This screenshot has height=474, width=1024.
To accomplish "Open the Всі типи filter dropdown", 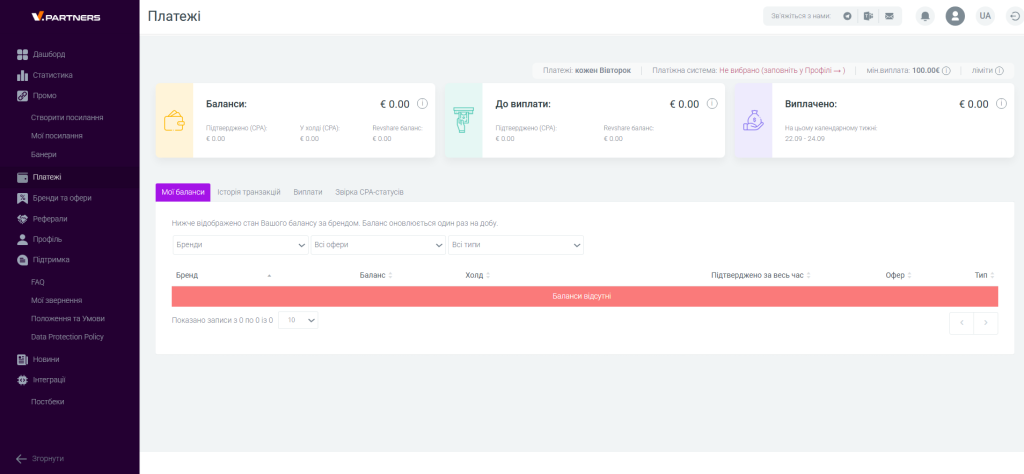I will tap(516, 245).
